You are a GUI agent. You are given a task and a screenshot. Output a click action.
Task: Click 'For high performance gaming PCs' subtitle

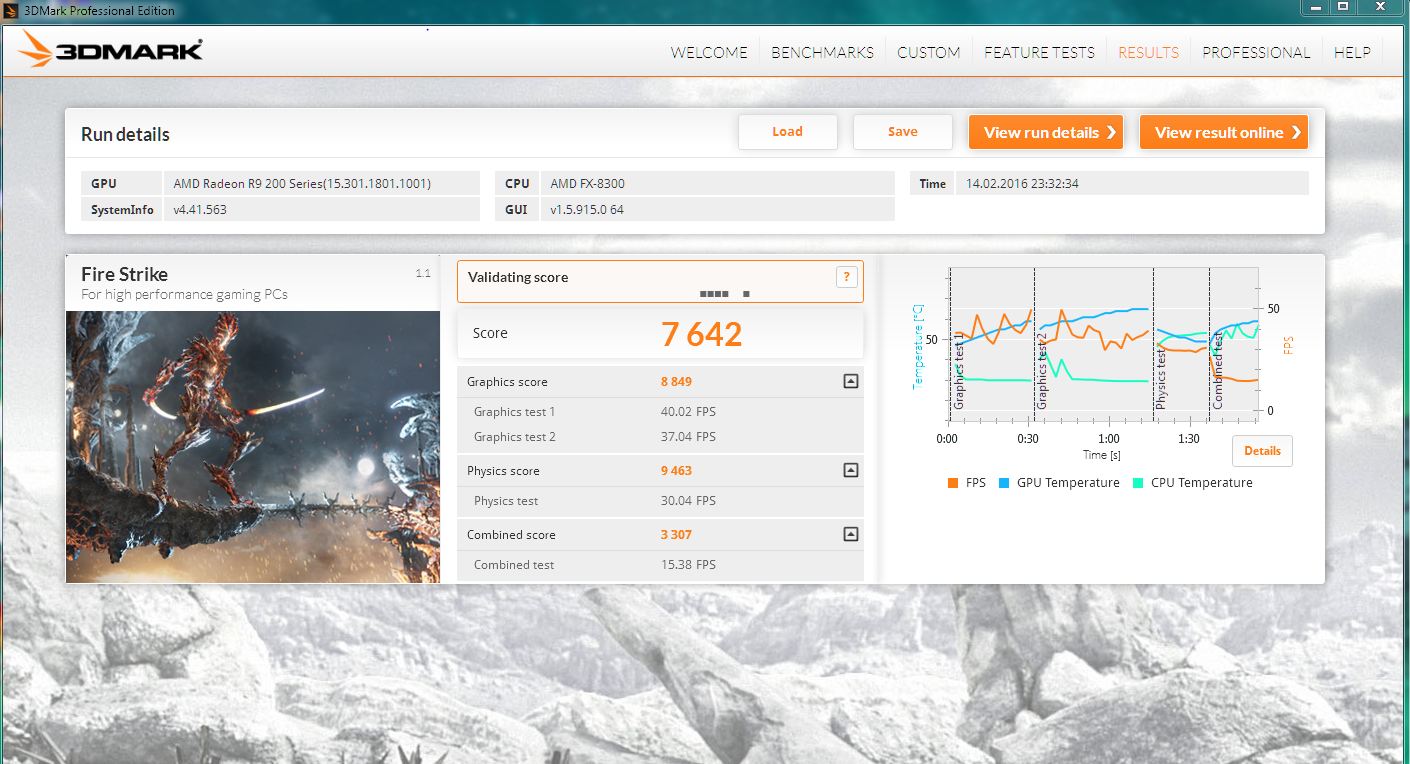click(184, 295)
